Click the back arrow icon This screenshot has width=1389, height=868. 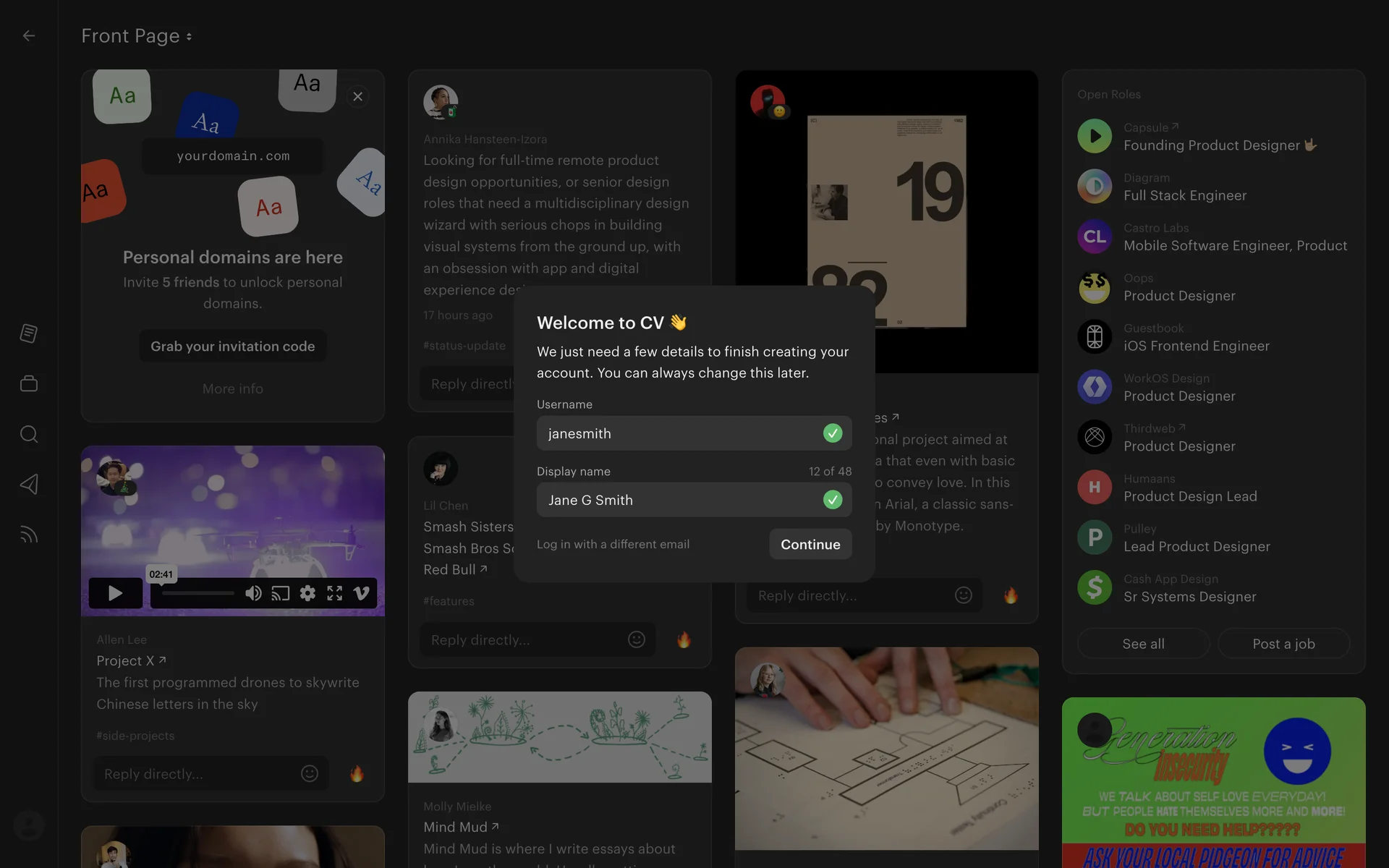(29, 35)
